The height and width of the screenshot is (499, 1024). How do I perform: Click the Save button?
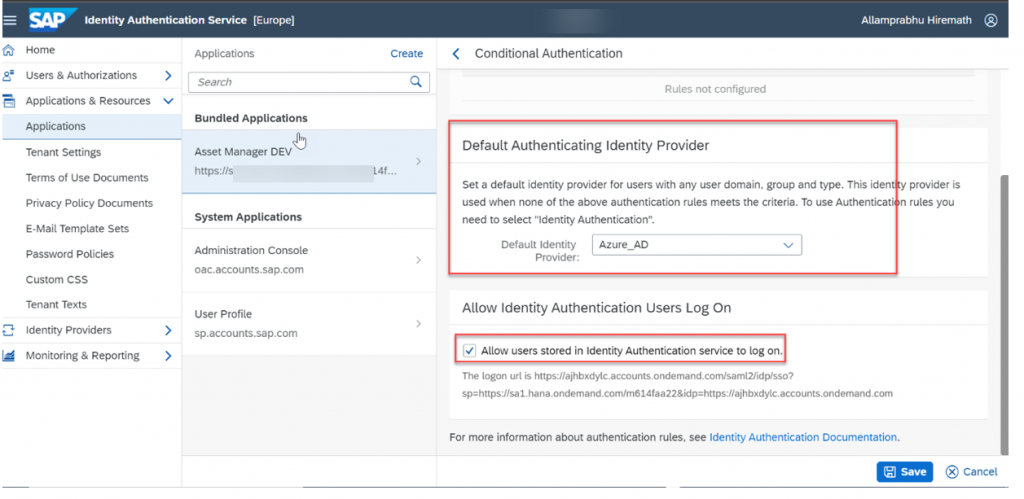pos(904,472)
